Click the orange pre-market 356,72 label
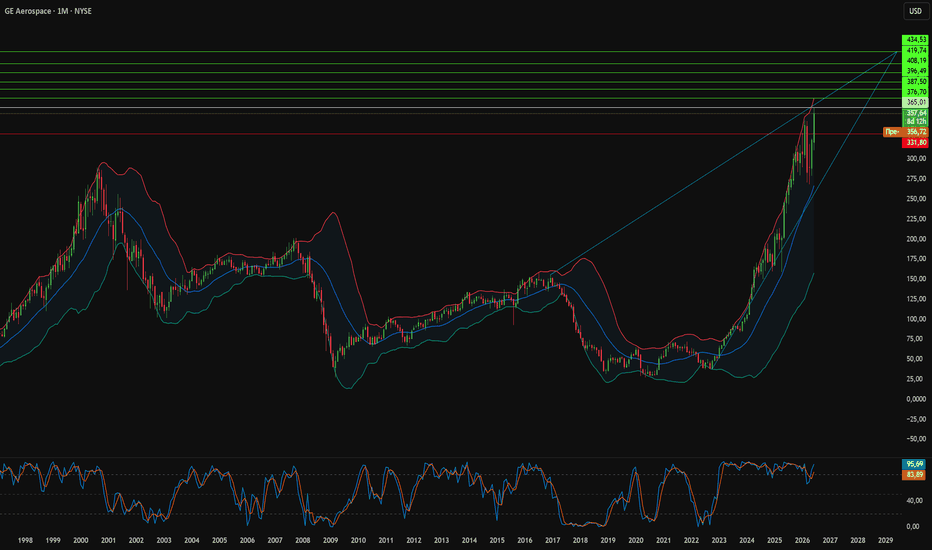The image size is (932, 550). click(x=906, y=132)
